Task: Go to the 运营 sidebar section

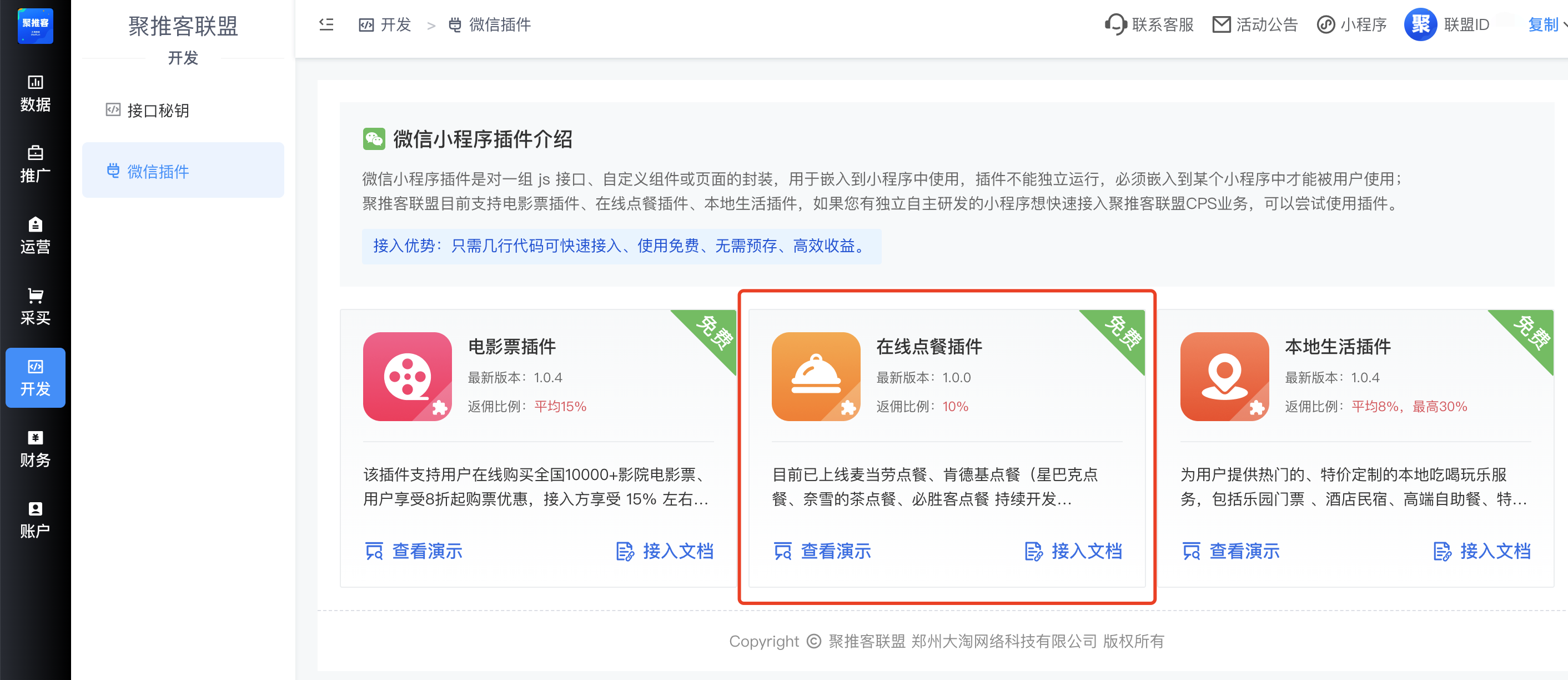Action: [36, 236]
